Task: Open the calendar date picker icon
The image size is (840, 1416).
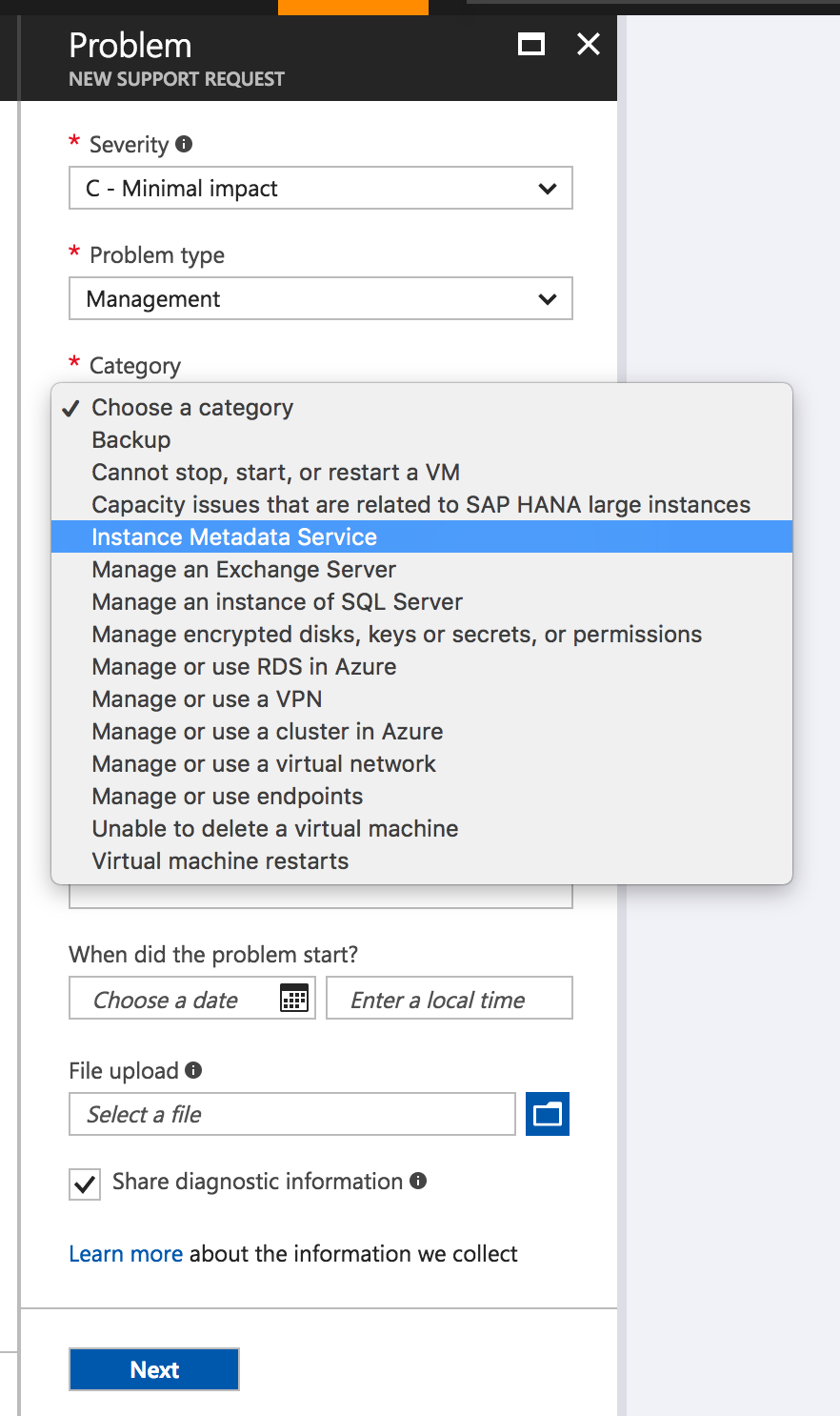Action: [294, 999]
